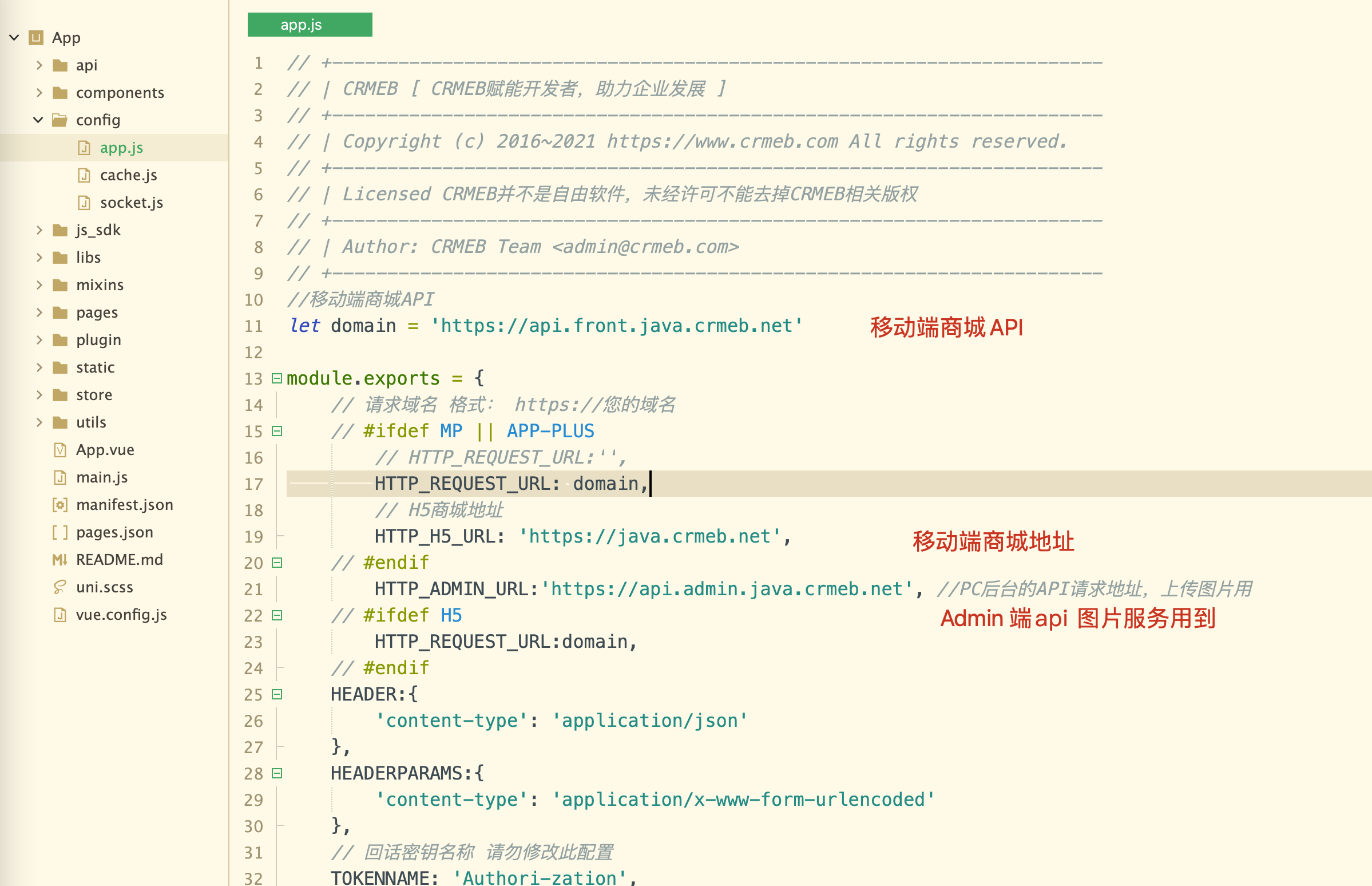The width and height of the screenshot is (1372, 886).
Task: Expand the pages folder
Action: (39, 313)
